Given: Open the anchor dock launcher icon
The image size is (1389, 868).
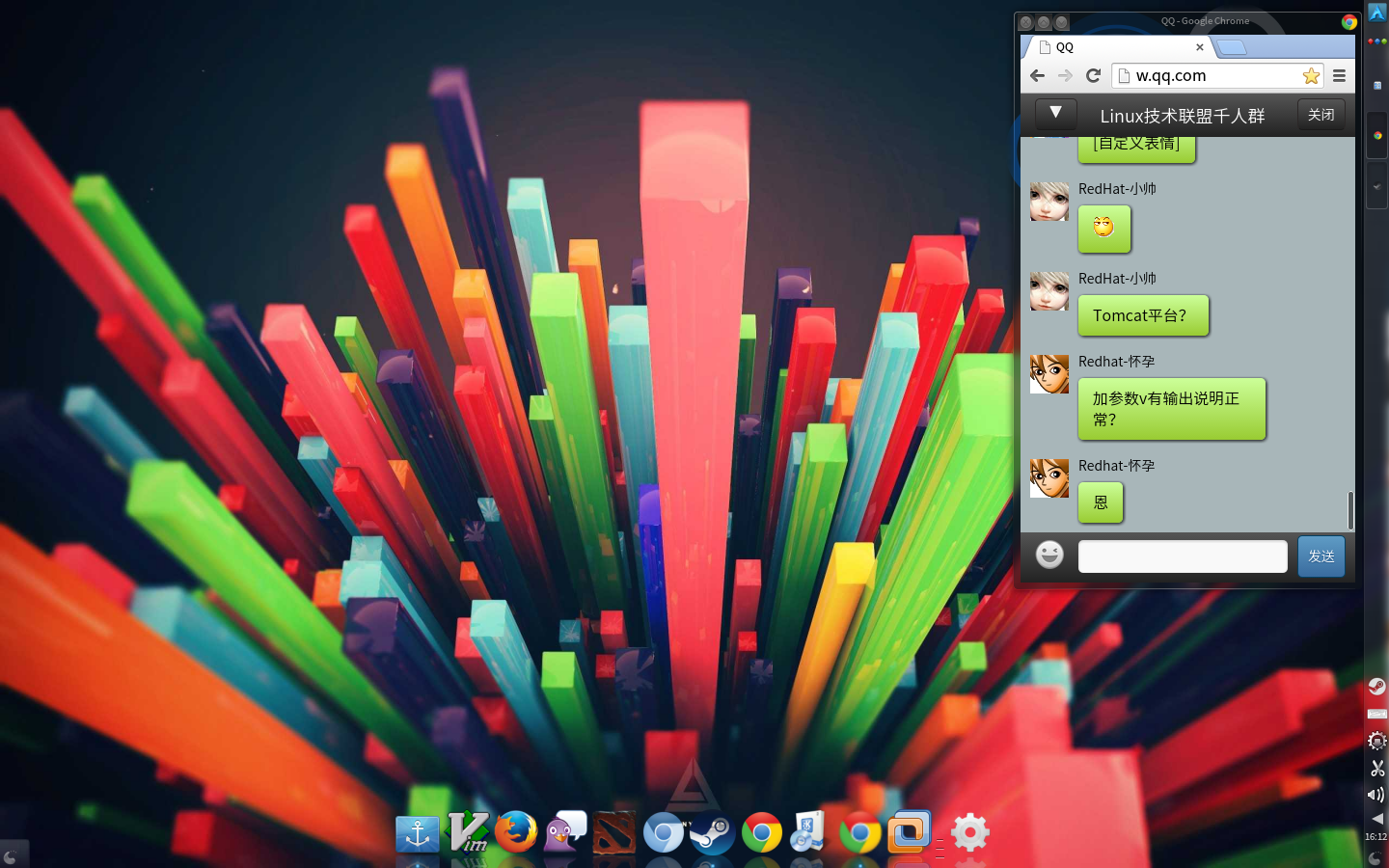Looking at the screenshot, I should (x=418, y=833).
